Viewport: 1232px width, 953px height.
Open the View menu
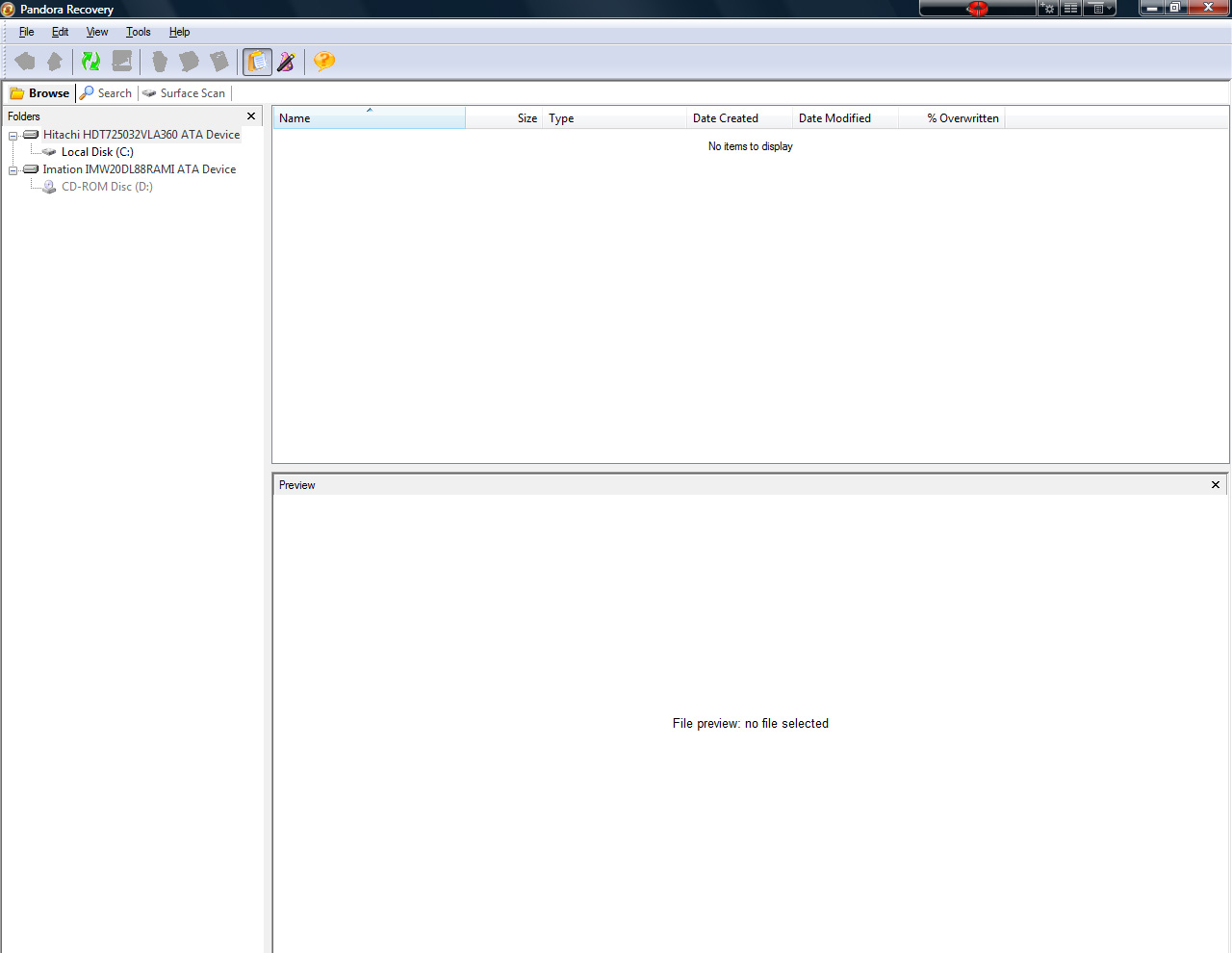[97, 32]
